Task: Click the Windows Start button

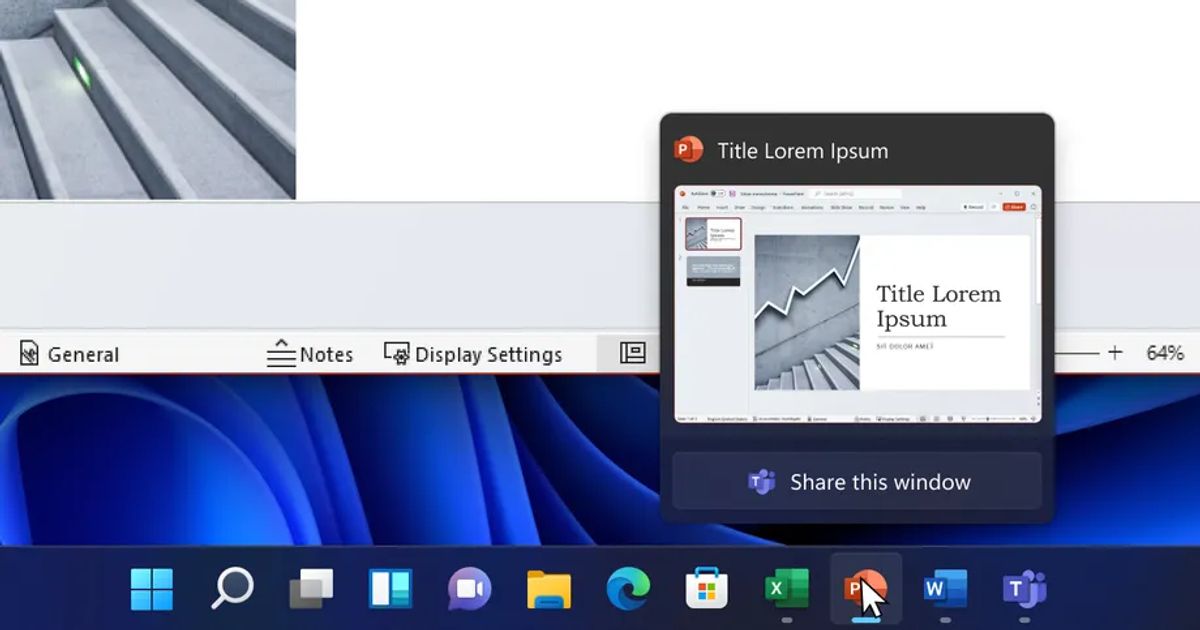Action: 155,590
